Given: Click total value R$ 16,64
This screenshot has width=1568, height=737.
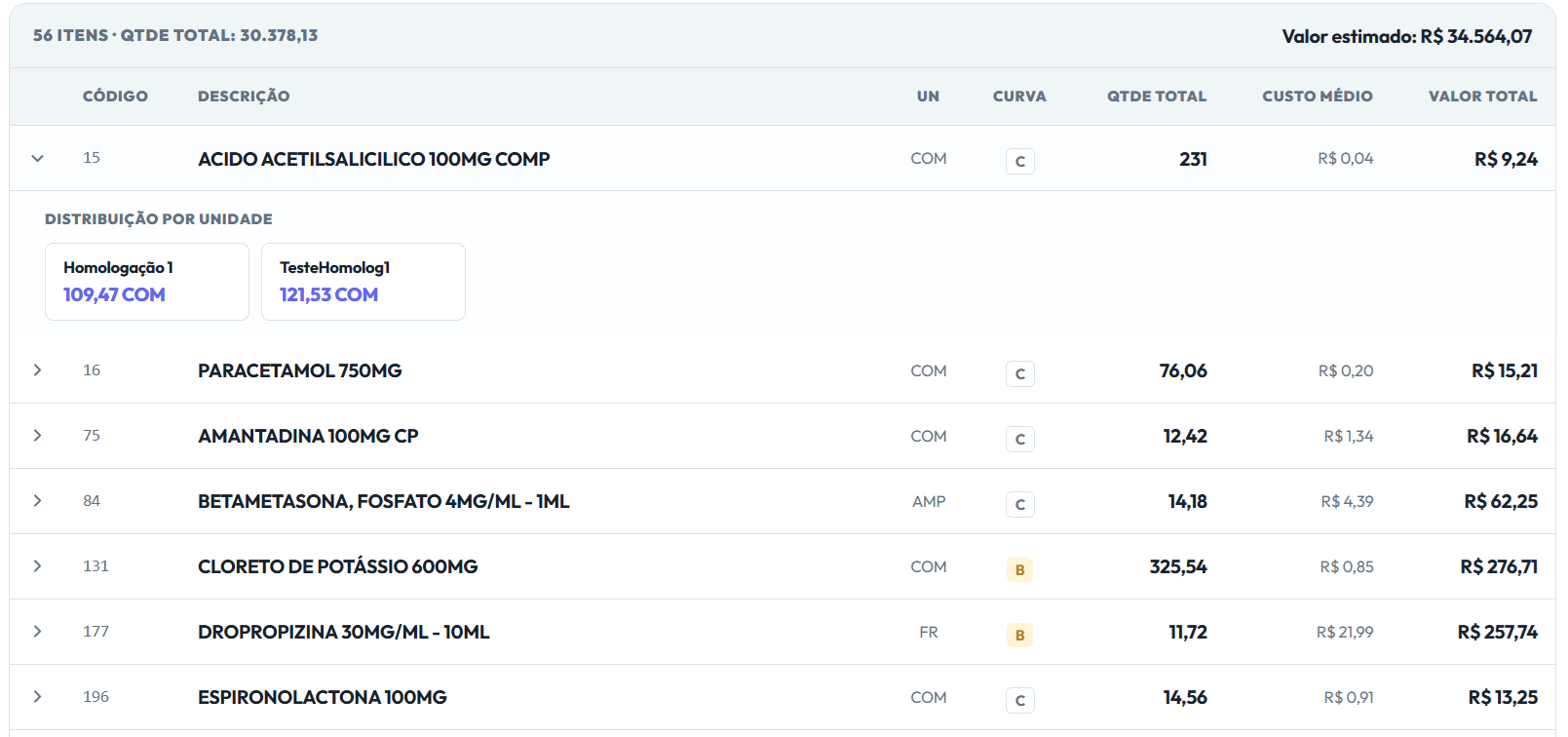Looking at the screenshot, I should [1502, 436].
